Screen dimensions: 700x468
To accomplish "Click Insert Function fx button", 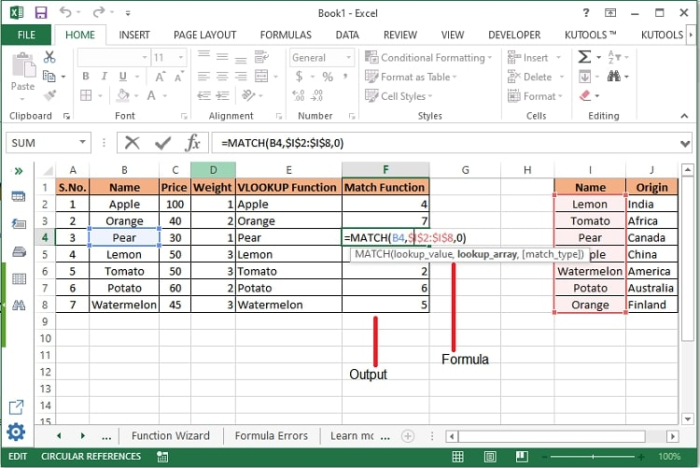I will [x=193, y=143].
